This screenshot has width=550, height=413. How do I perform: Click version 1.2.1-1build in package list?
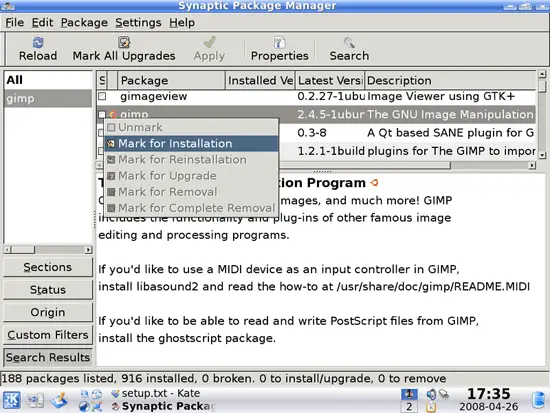[x=331, y=151]
